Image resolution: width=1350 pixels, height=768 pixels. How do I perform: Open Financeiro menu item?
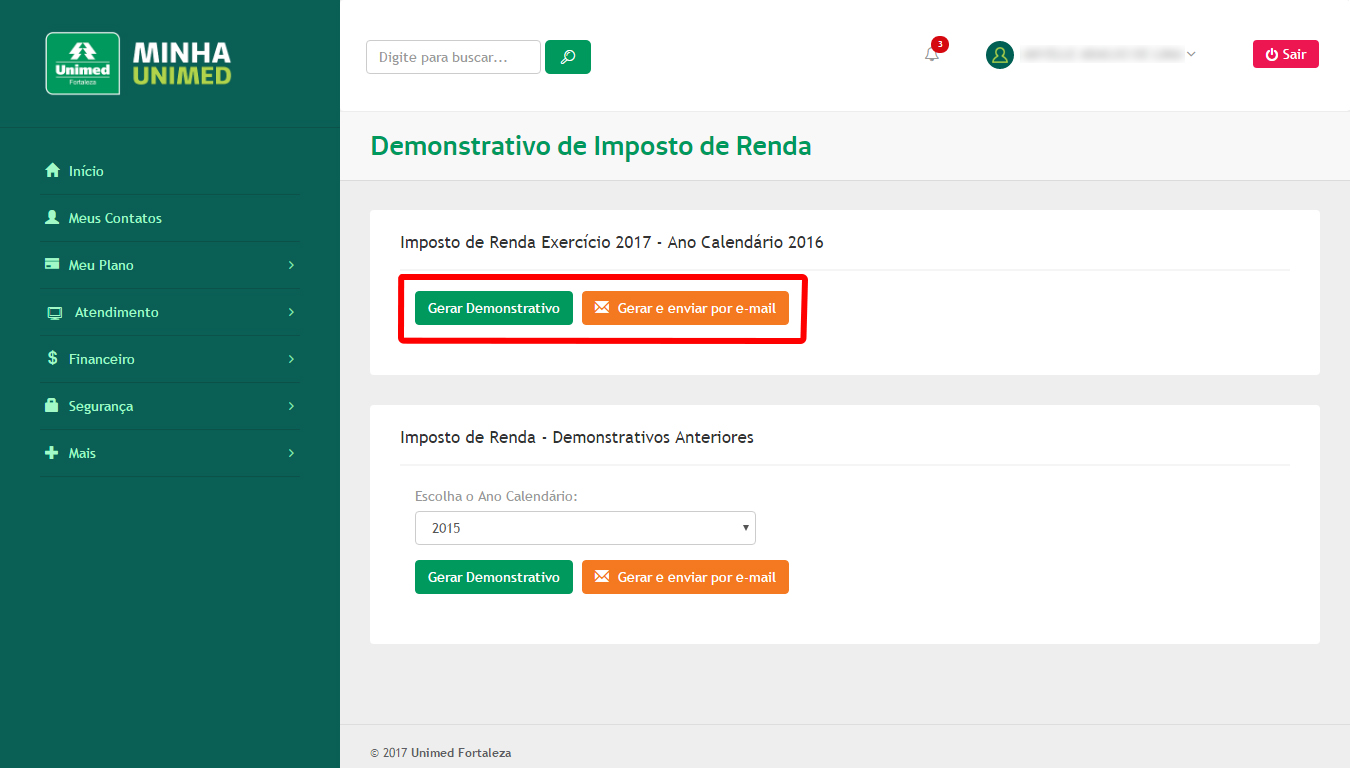click(x=170, y=359)
